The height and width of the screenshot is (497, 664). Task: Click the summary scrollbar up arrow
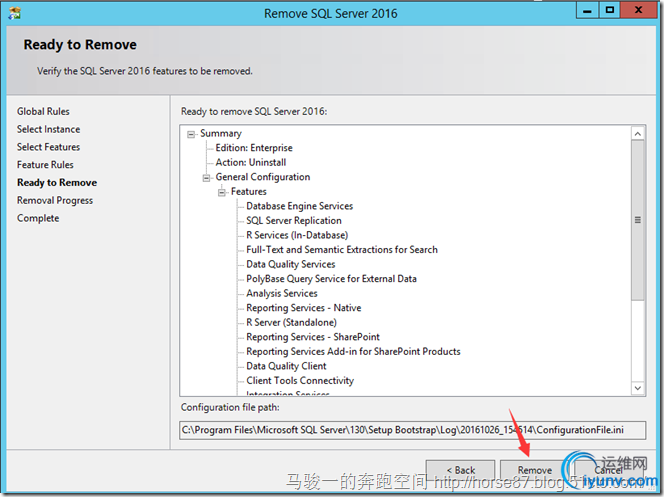638,134
